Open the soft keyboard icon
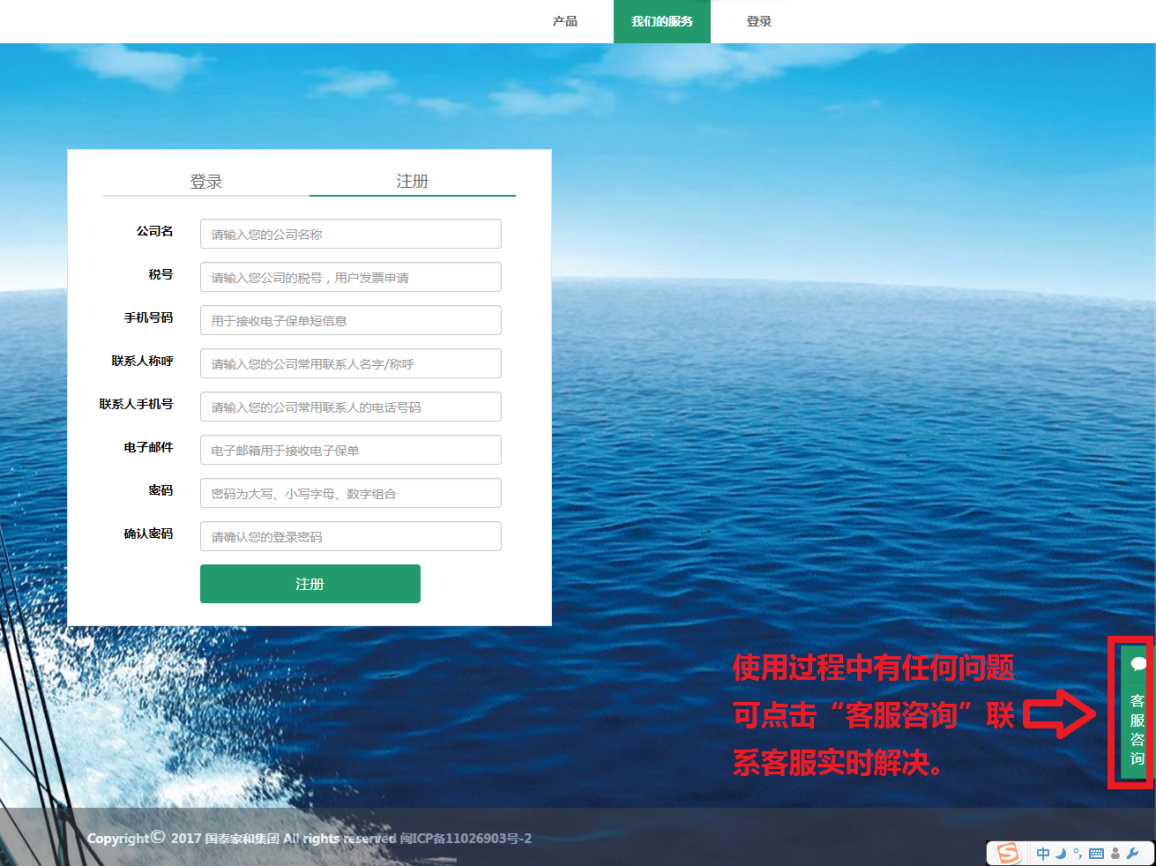1156x866 pixels. 1096,854
